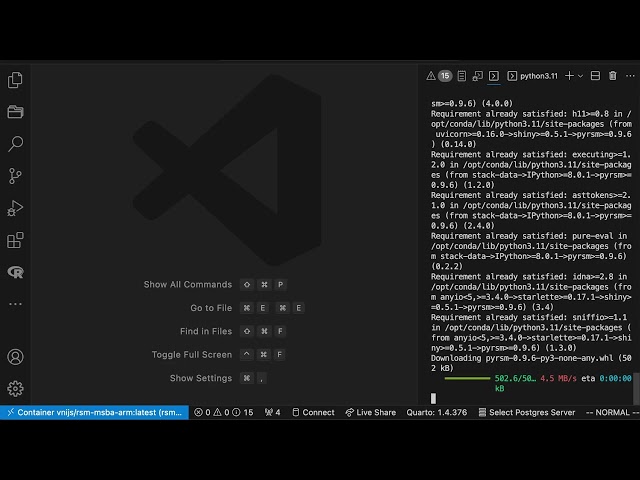Open the Accounts menu

(15, 357)
